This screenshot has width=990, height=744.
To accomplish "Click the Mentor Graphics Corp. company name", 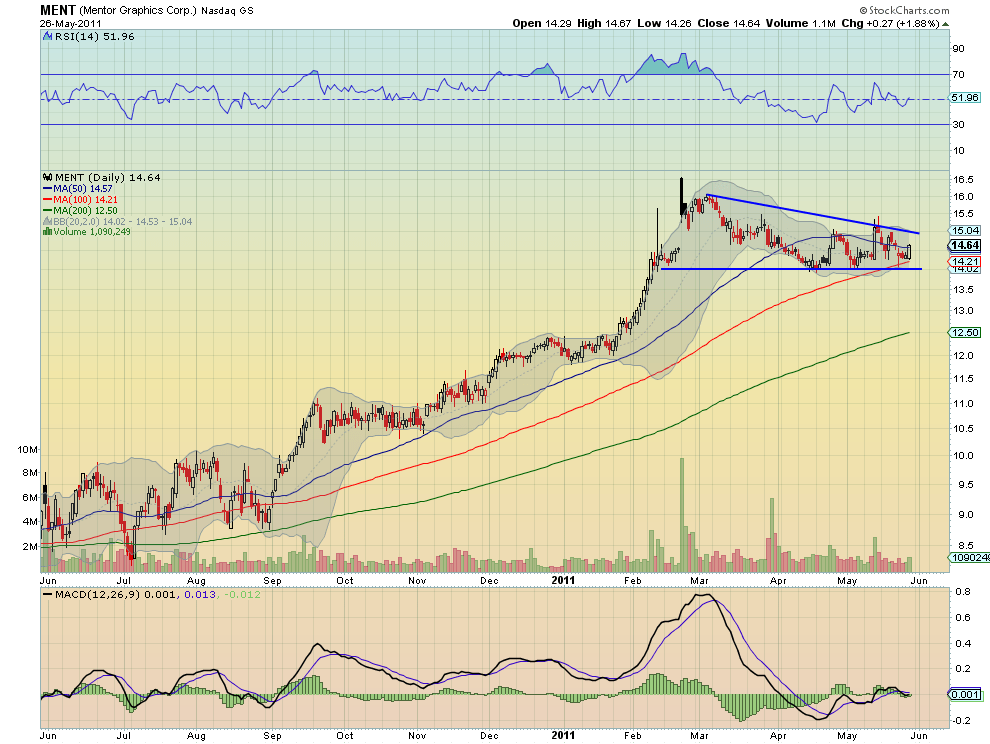I will pyautogui.click(x=138, y=11).
